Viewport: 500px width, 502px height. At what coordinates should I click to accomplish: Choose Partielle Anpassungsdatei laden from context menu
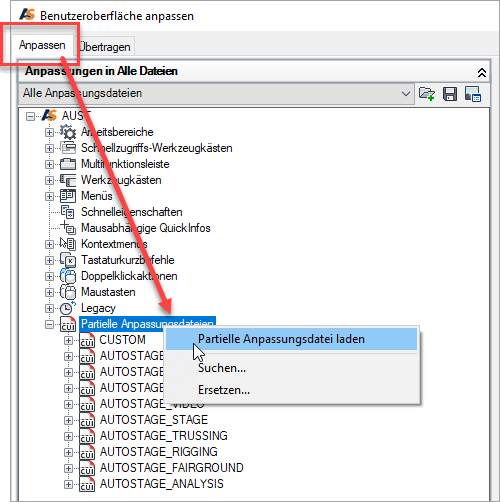(x=291, y=339)
